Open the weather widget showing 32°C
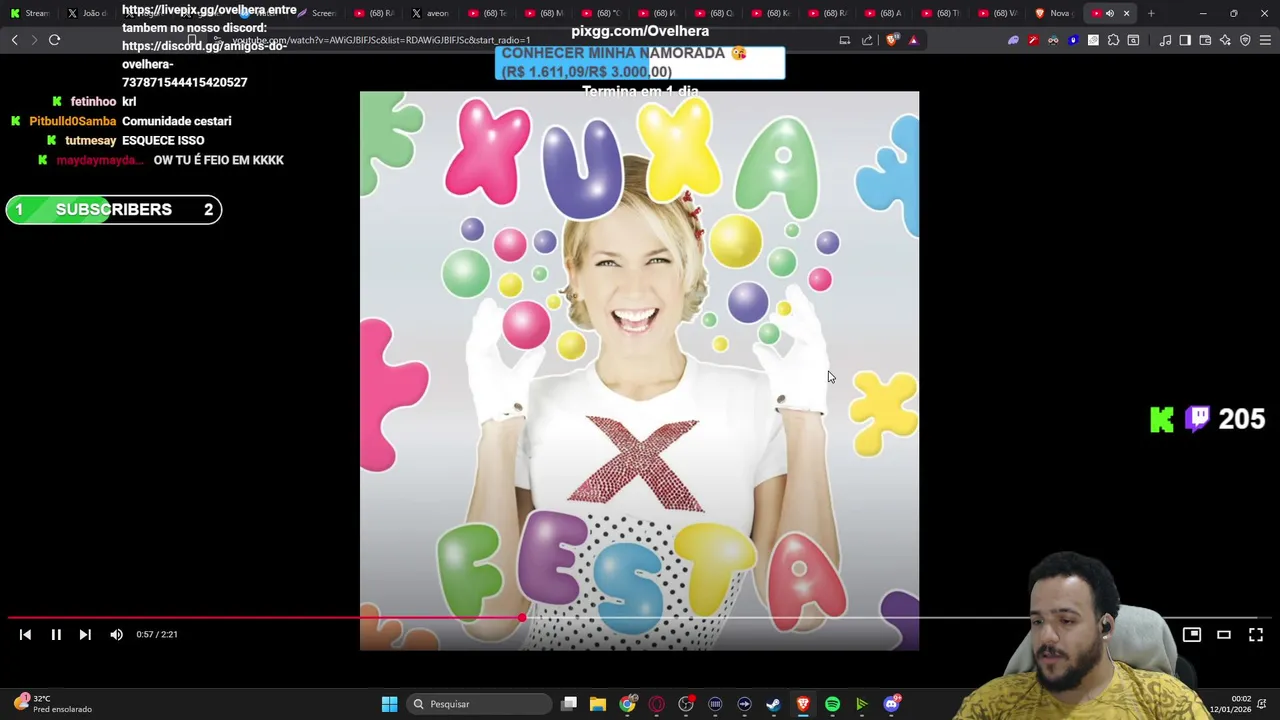The height and width of the screenshot is (720, 1280). (52, 704)
